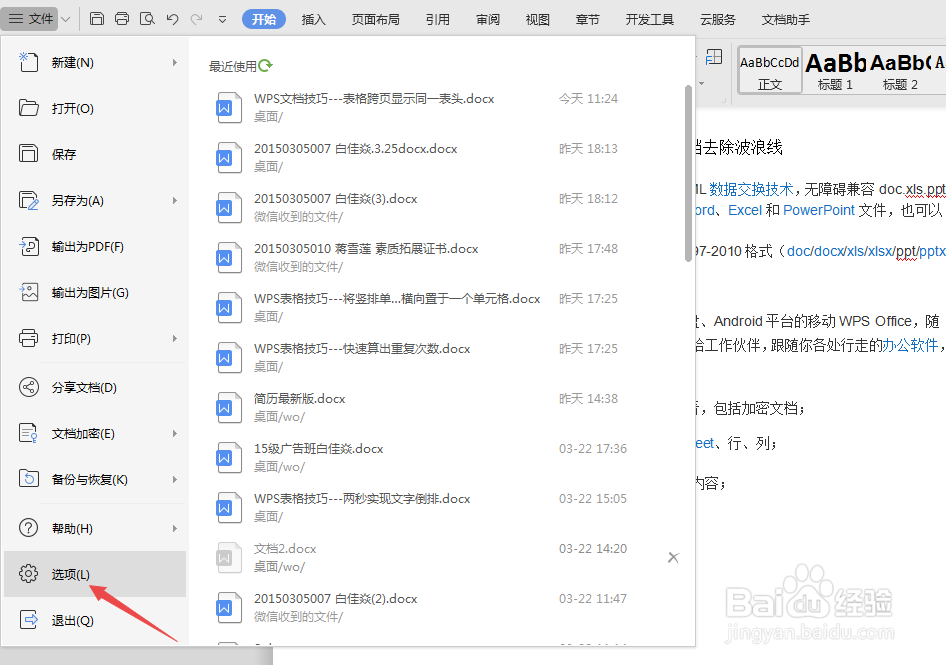Remove 文档2.docx from recent files with the X
Screen dimensions: 946x665
click(x=673, y=557)
